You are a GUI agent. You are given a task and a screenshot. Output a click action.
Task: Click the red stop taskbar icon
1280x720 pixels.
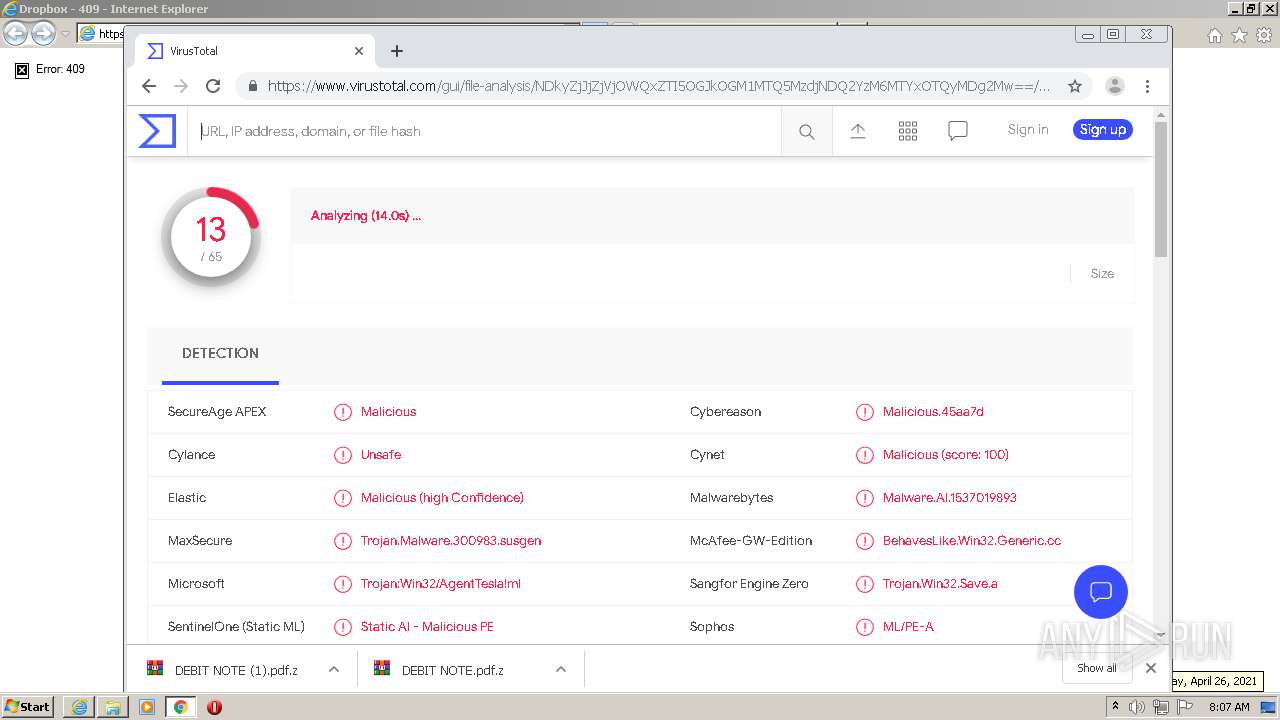click(214, 707)
